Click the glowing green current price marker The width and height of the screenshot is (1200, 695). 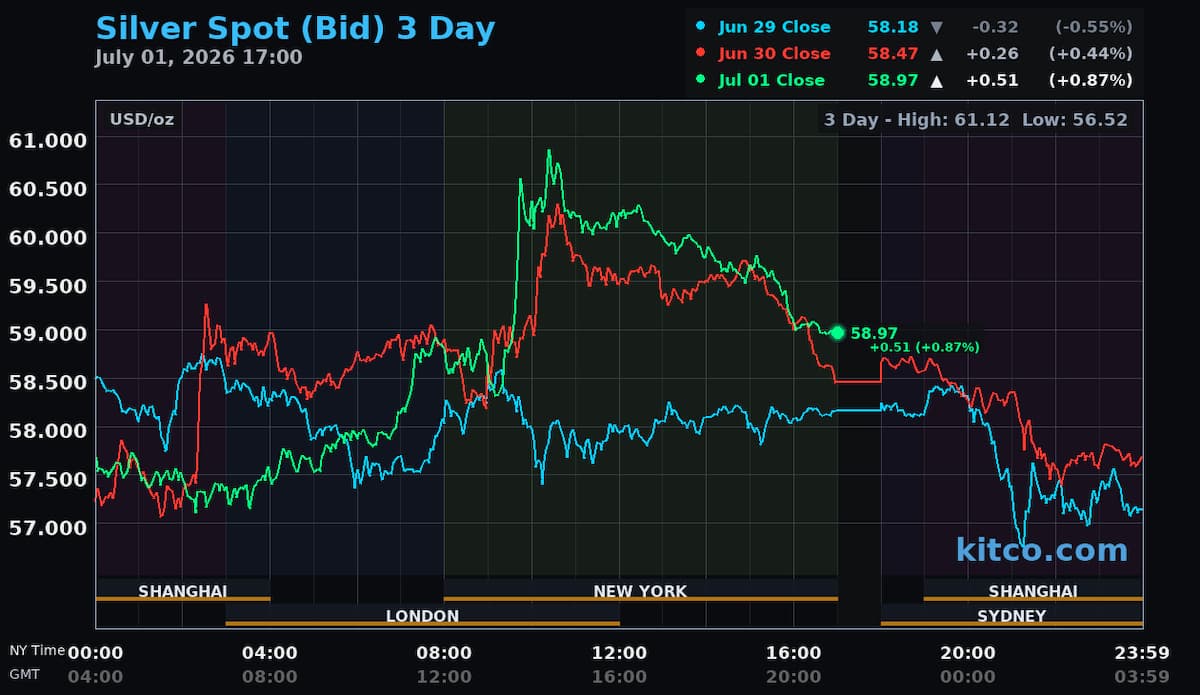point(838,332)
